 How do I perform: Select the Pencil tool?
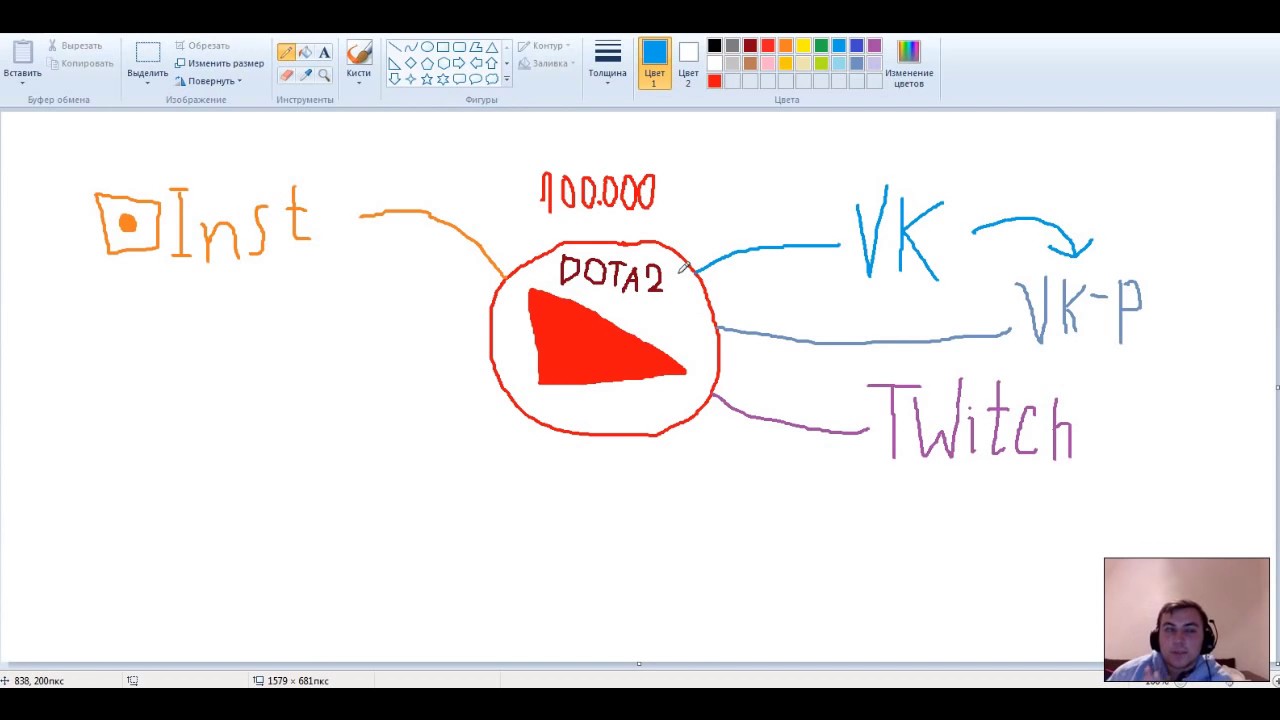[286, 52]
